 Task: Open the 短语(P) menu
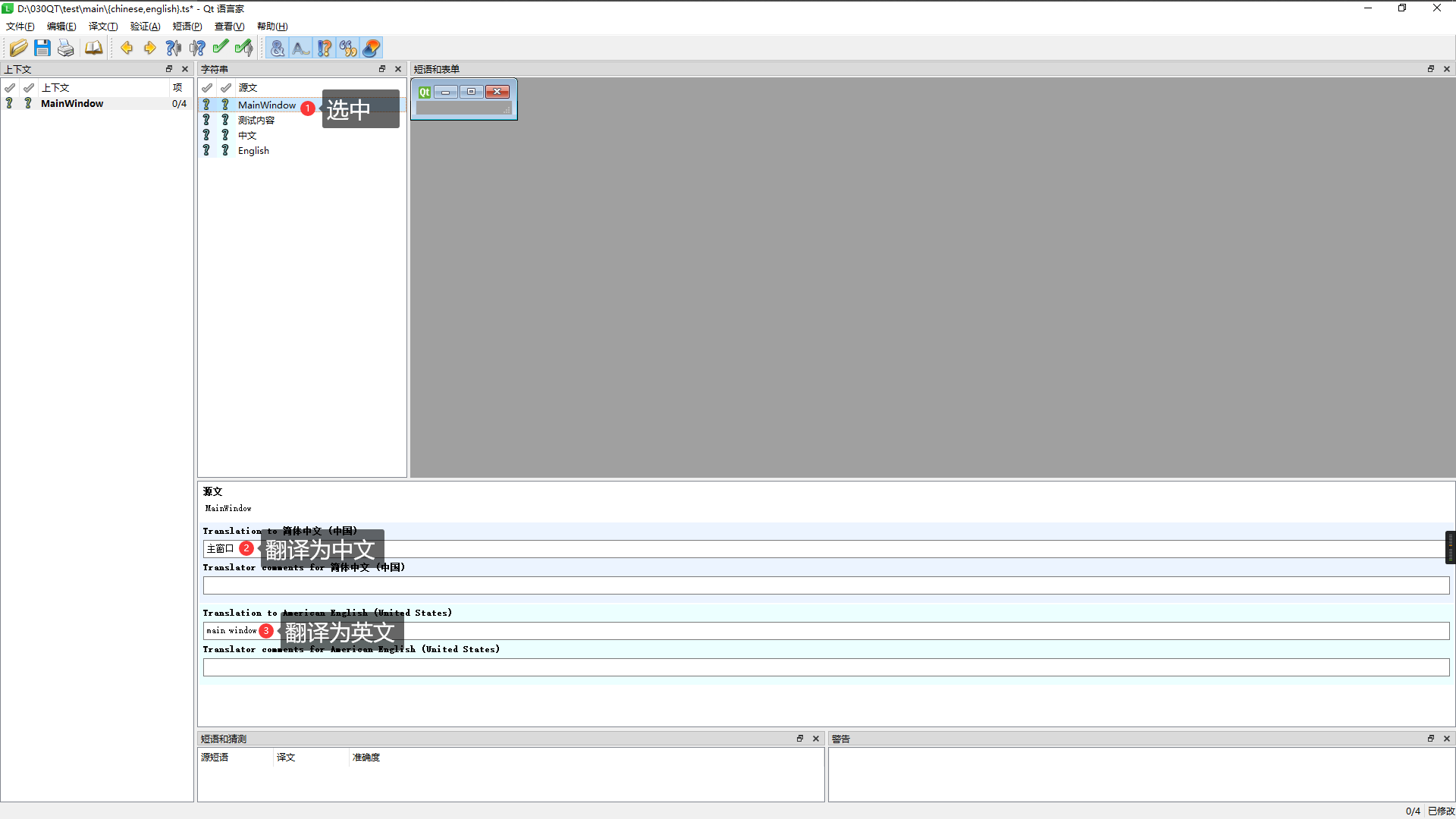(187, 27)
